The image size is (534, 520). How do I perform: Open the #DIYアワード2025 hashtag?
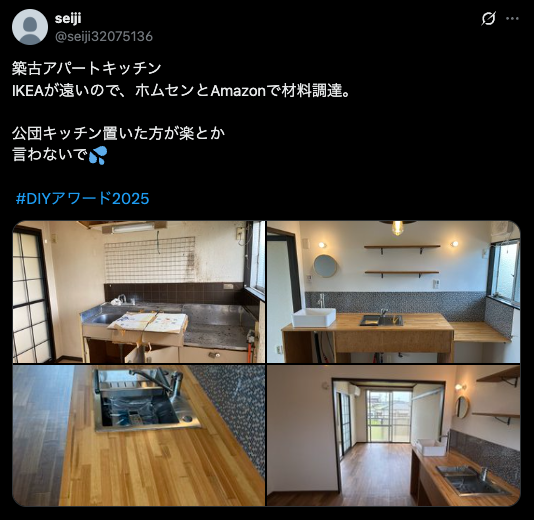82,199
